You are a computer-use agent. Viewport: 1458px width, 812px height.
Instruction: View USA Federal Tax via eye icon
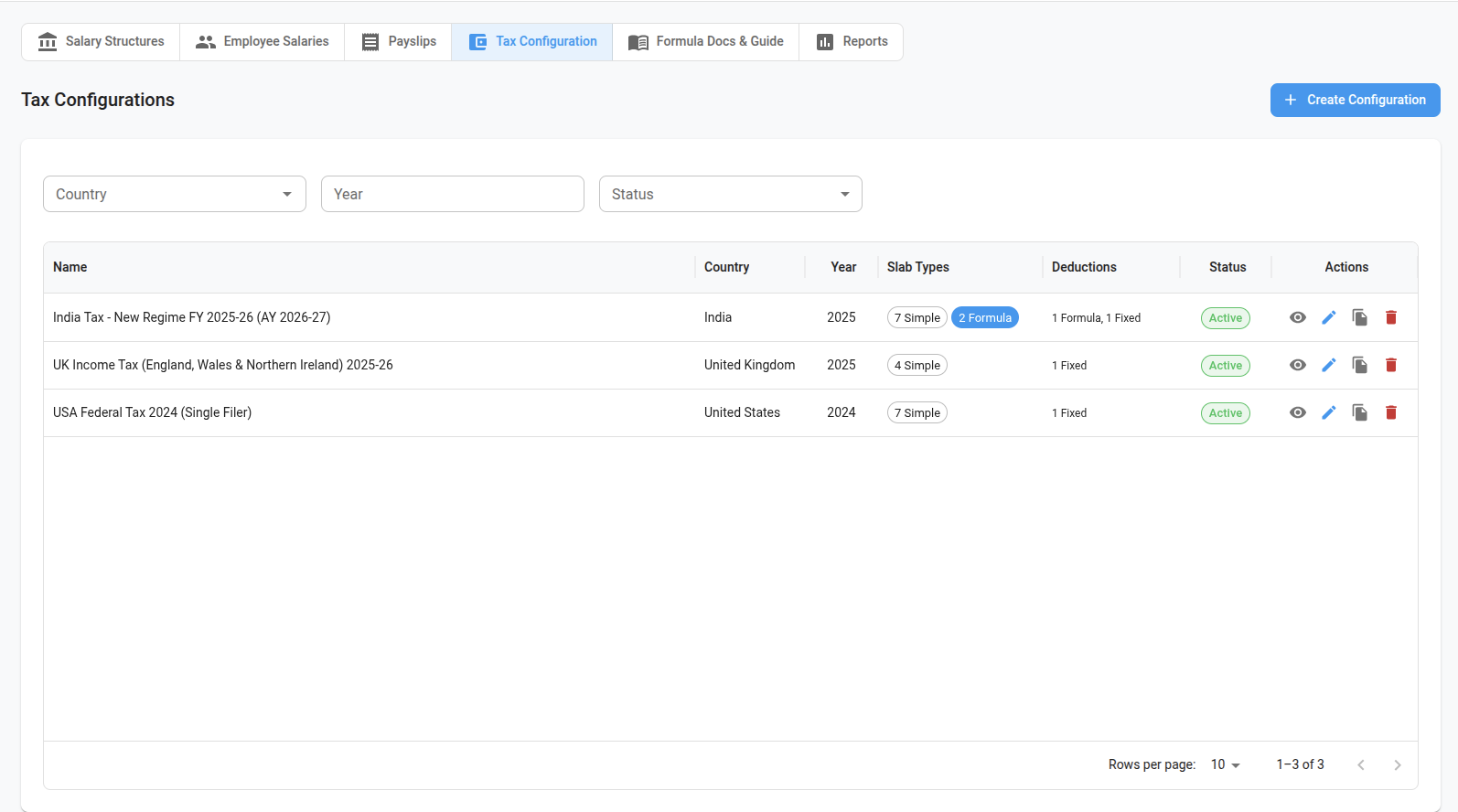(1298, 412)
